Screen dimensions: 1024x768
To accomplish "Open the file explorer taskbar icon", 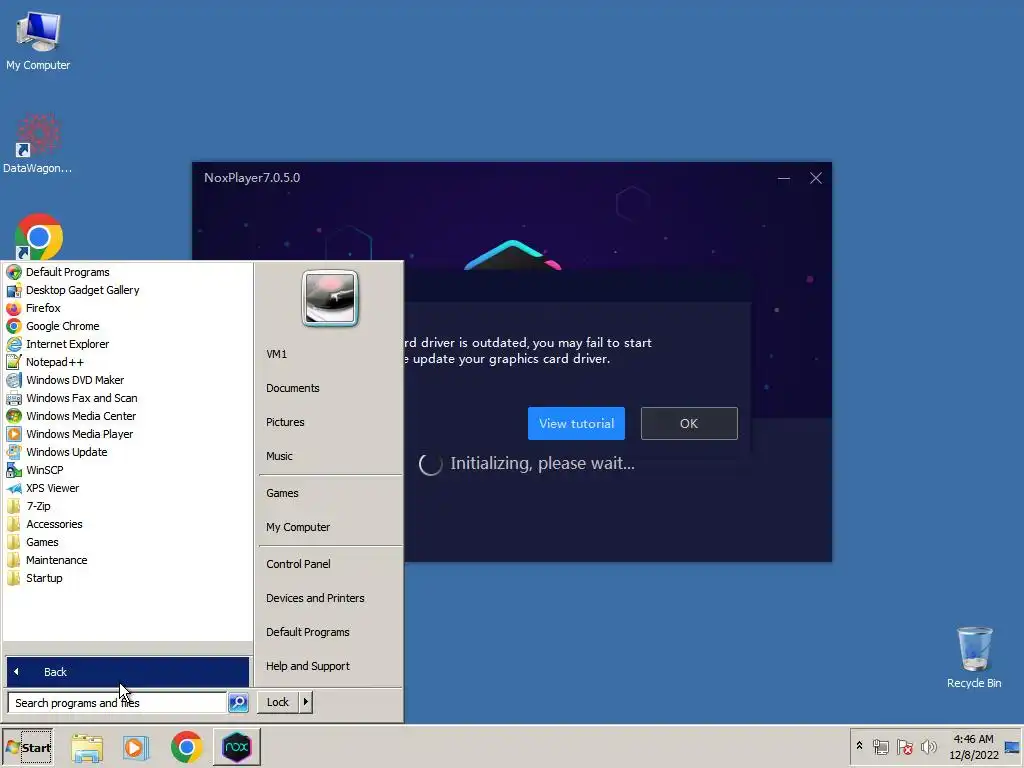I will (87, 748).
